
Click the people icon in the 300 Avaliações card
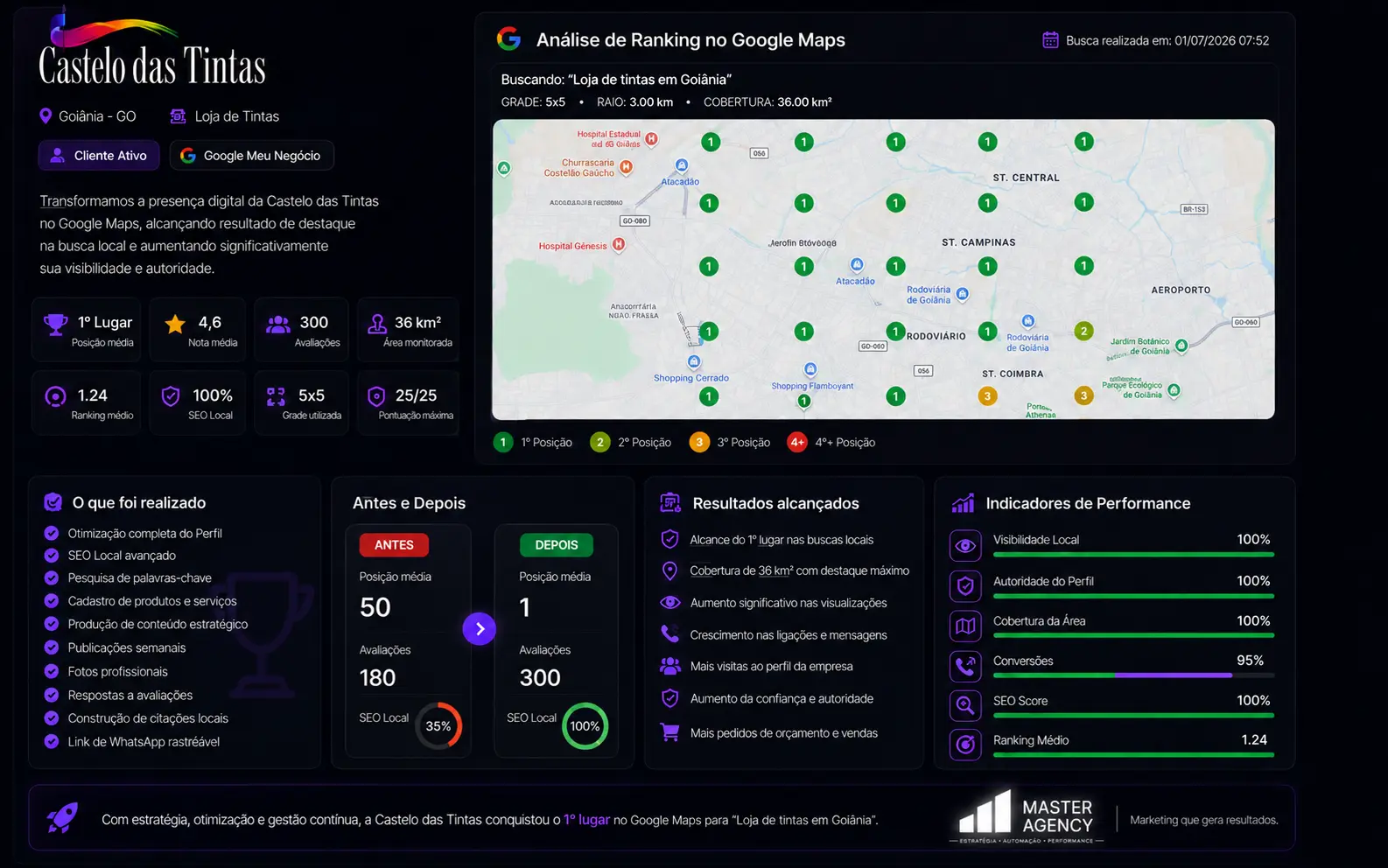coord(278,325)
